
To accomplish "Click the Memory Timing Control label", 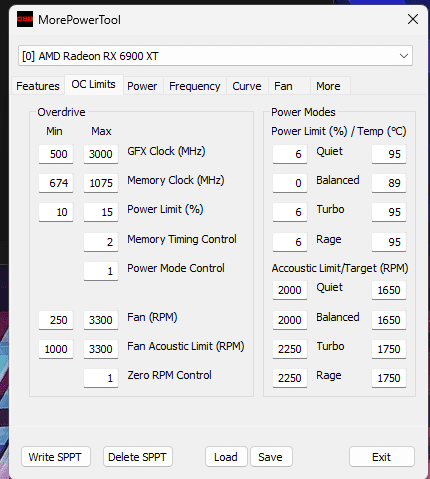I will [x=182, y=239].
